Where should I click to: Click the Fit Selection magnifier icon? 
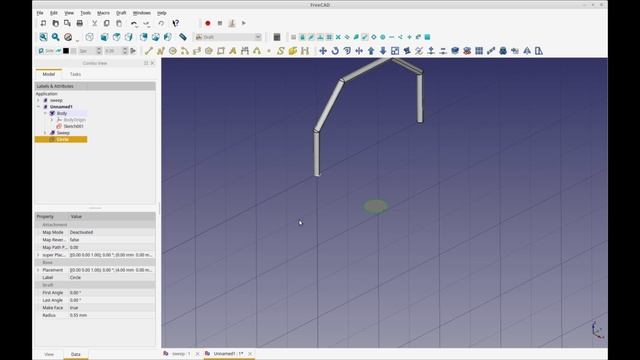click(x=56, y=37)
